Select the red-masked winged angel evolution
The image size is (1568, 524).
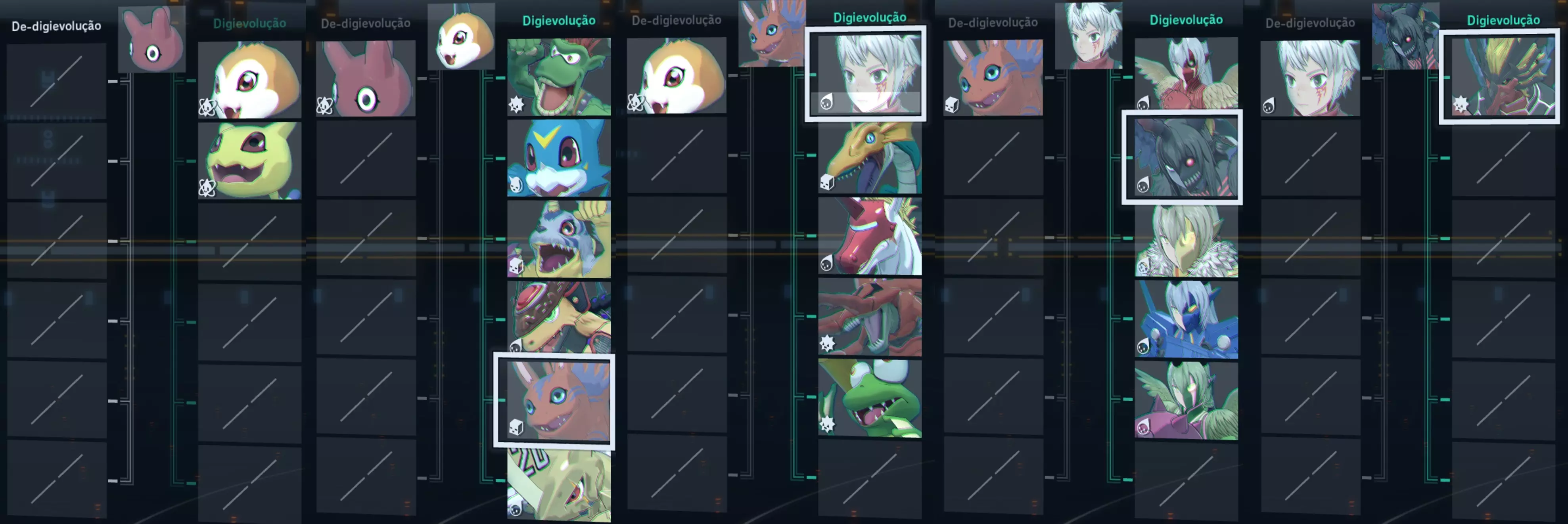(1186, 74)
